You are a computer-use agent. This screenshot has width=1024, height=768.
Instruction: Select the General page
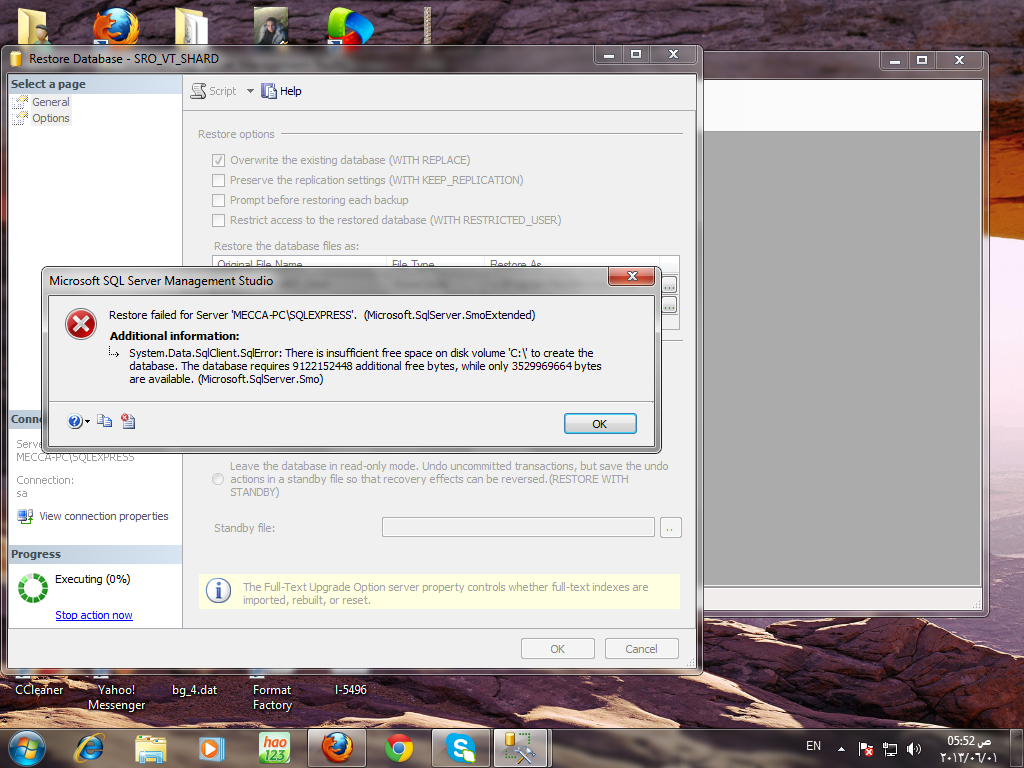50,102
